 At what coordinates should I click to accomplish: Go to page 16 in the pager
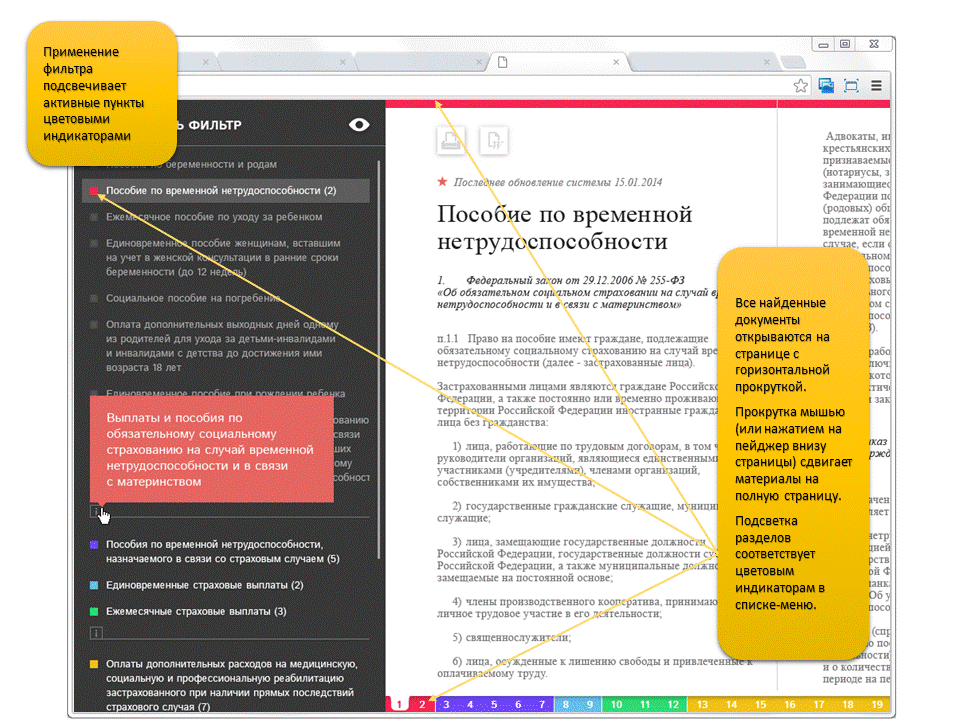coord(790,704)
